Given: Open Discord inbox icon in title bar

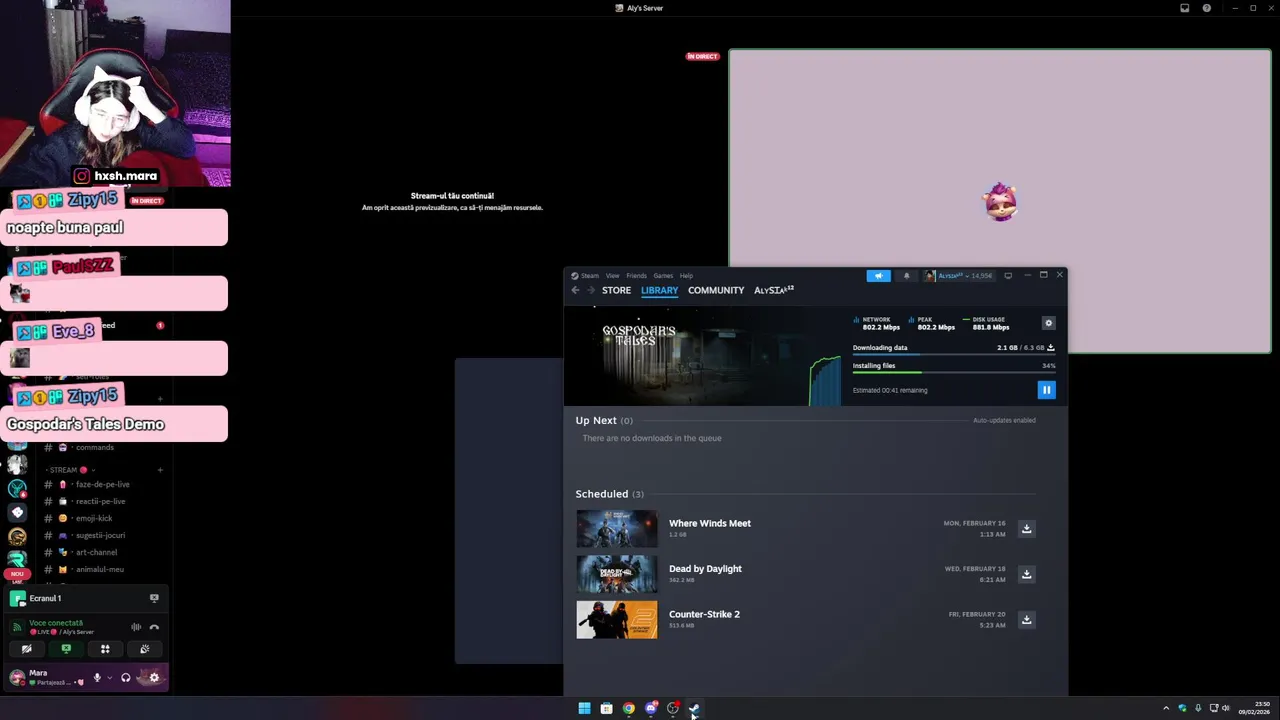Looking at the screenshot, I should pyautogui.click(x=1185, y=8).
